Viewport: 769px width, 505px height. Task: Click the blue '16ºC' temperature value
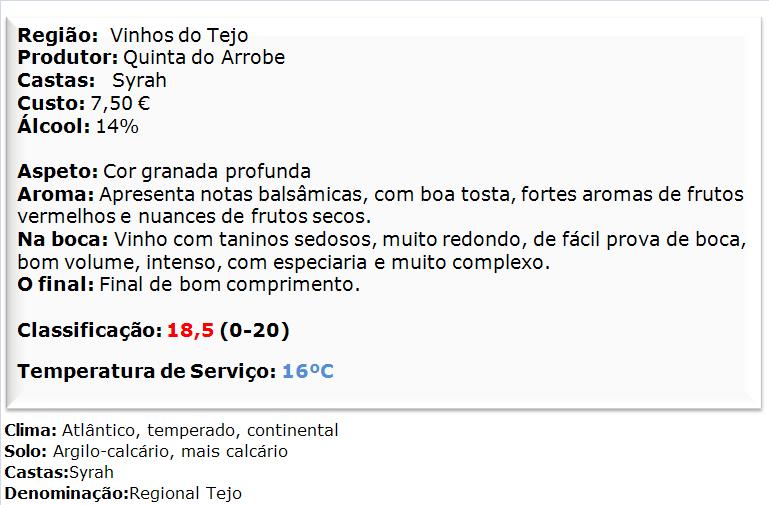coord(307,372)
